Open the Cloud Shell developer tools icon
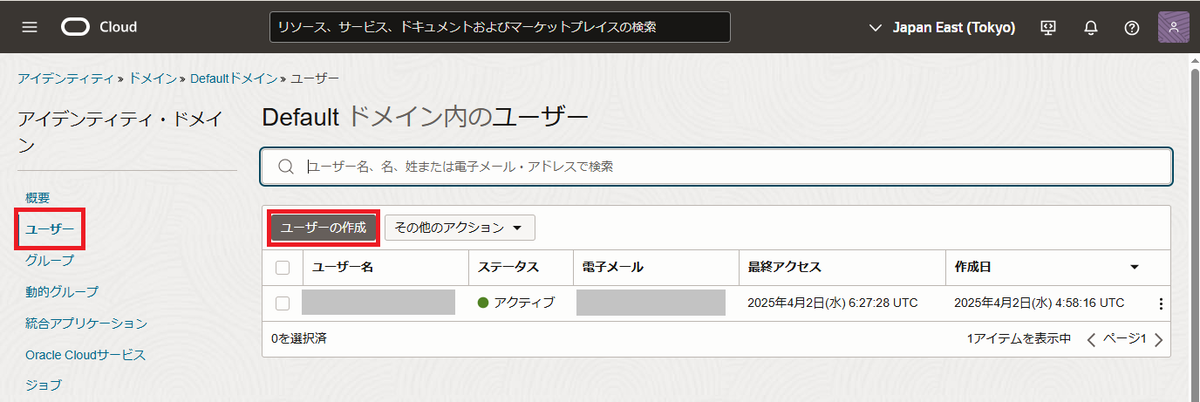Viewport: 1200px width, 402px height. 1049,27
